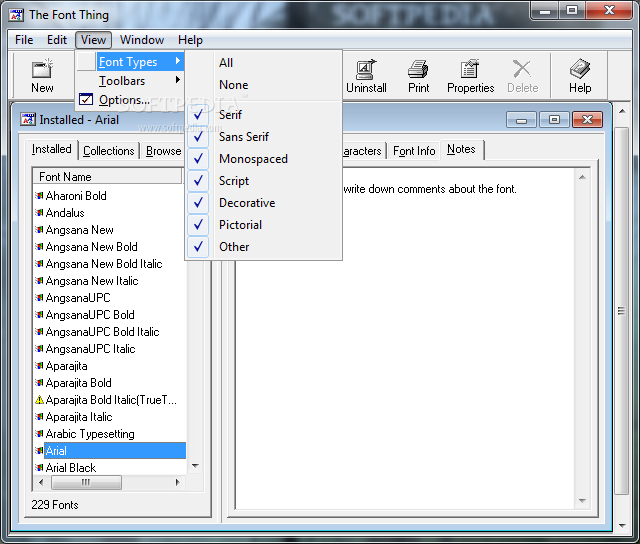Select AngsanaUPC Bold font

click(90, 315)
